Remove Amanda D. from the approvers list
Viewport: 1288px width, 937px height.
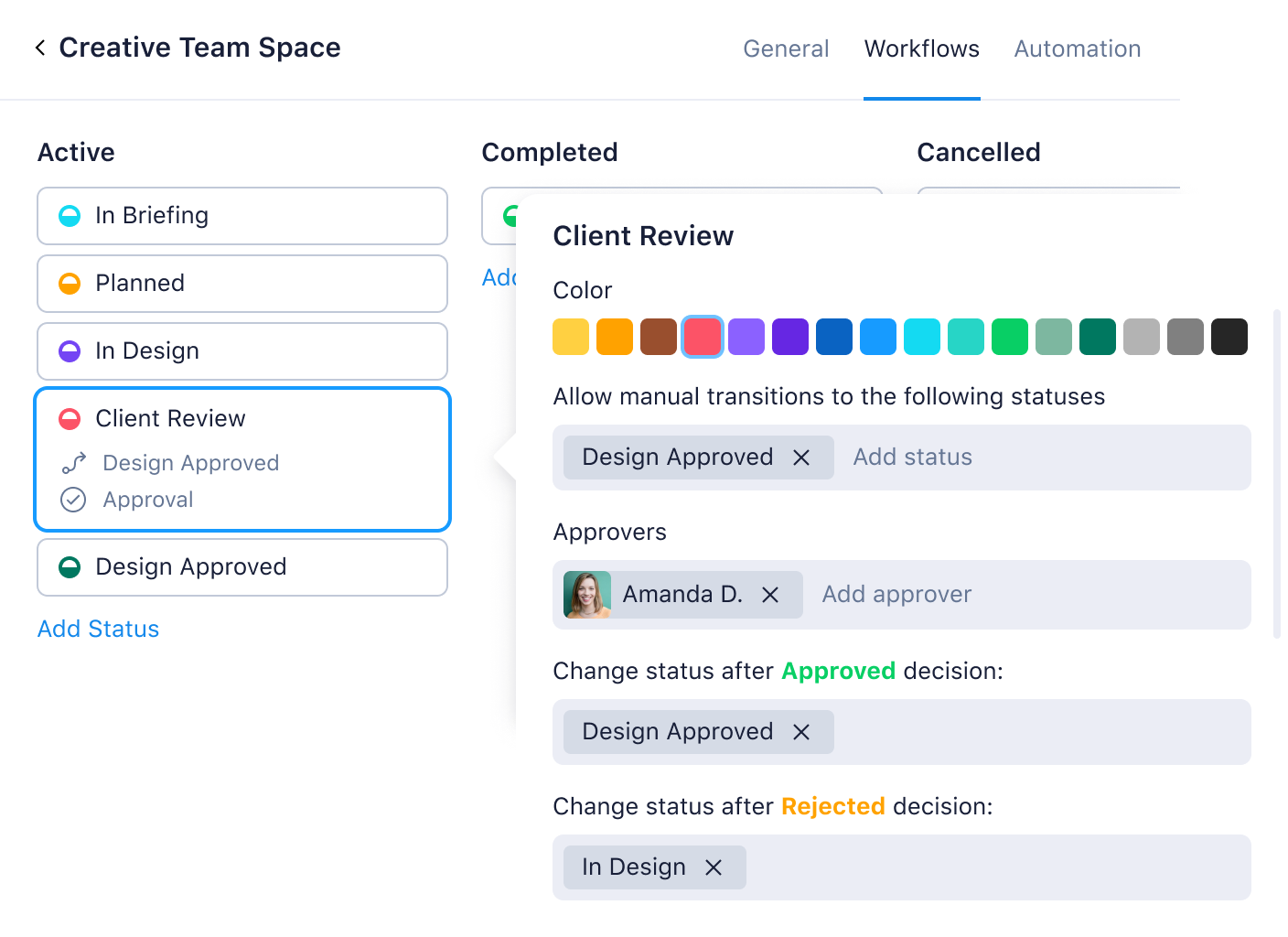tap(771, 594)
